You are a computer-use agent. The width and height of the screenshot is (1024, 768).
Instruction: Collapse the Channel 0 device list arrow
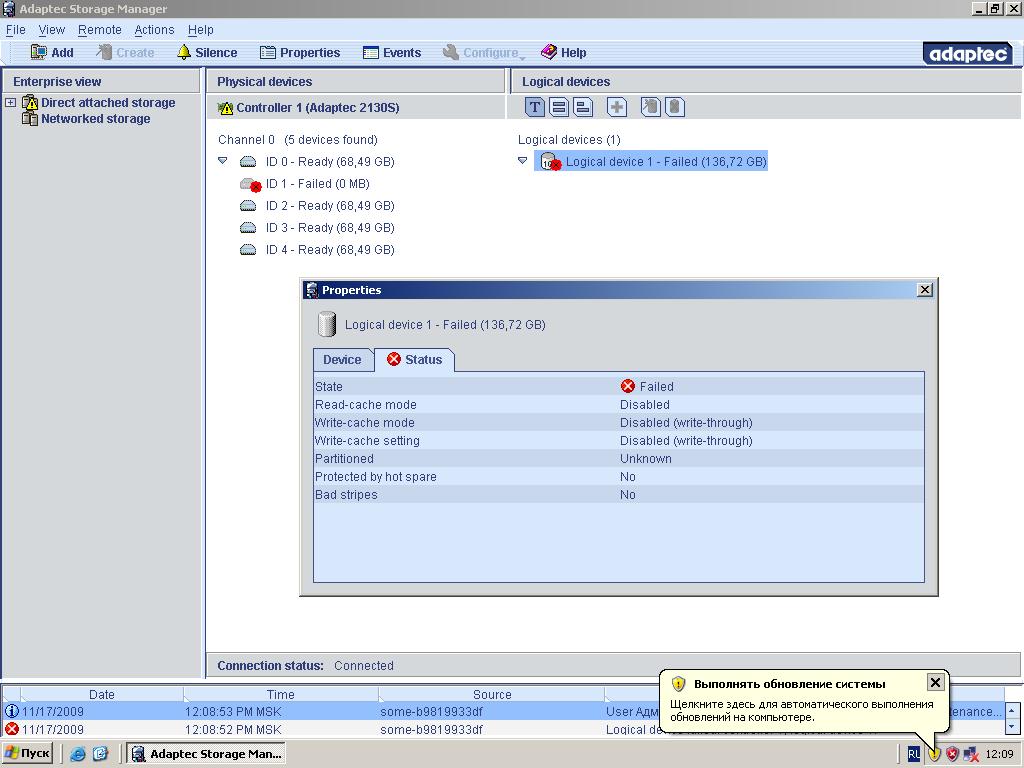pyautogui.click(x=223, y=161)
